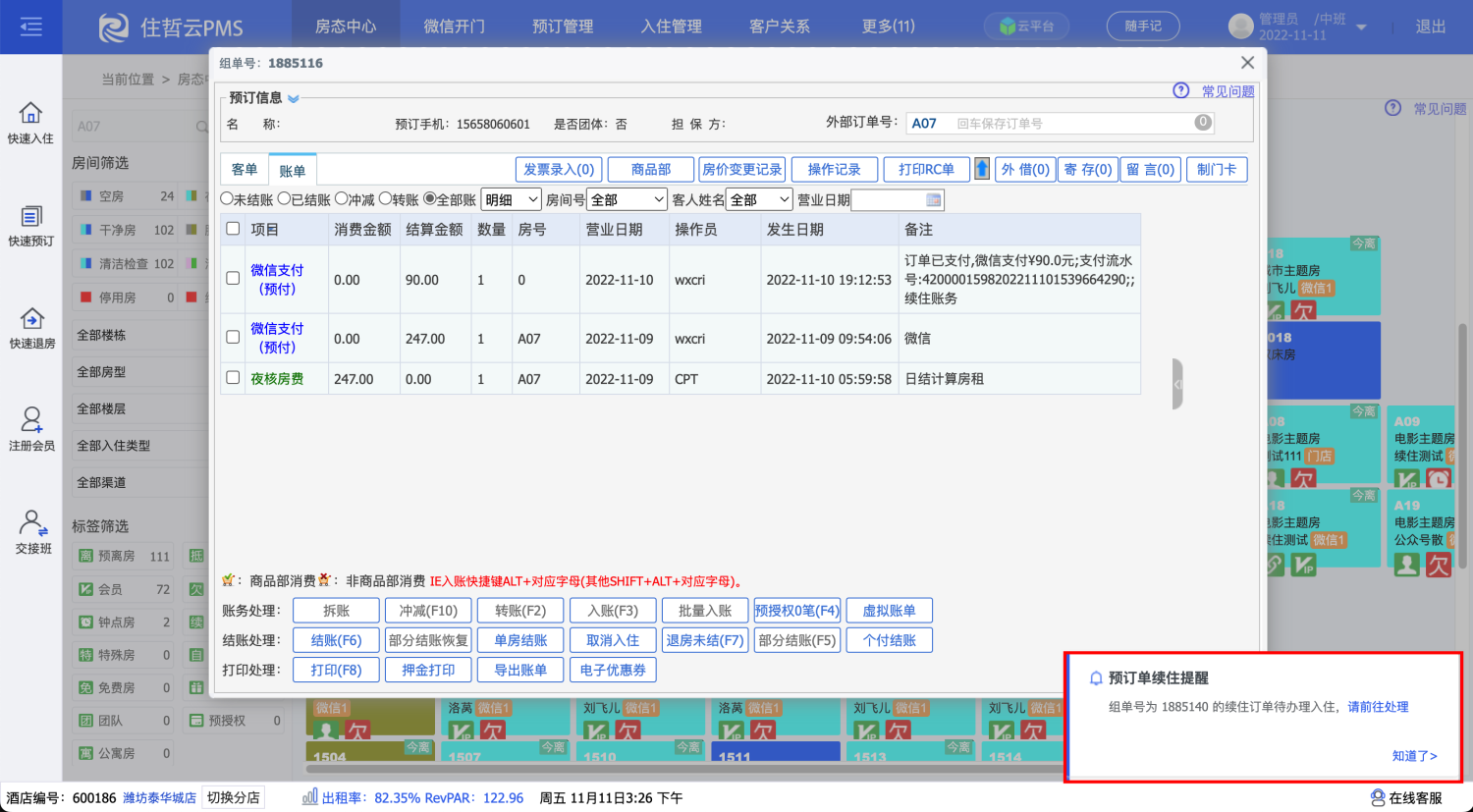The width and height of the screenshot is (1473, 812).
Task: Check the 90.00 微信支付 row checkbox
Action: tap(233, 278)
